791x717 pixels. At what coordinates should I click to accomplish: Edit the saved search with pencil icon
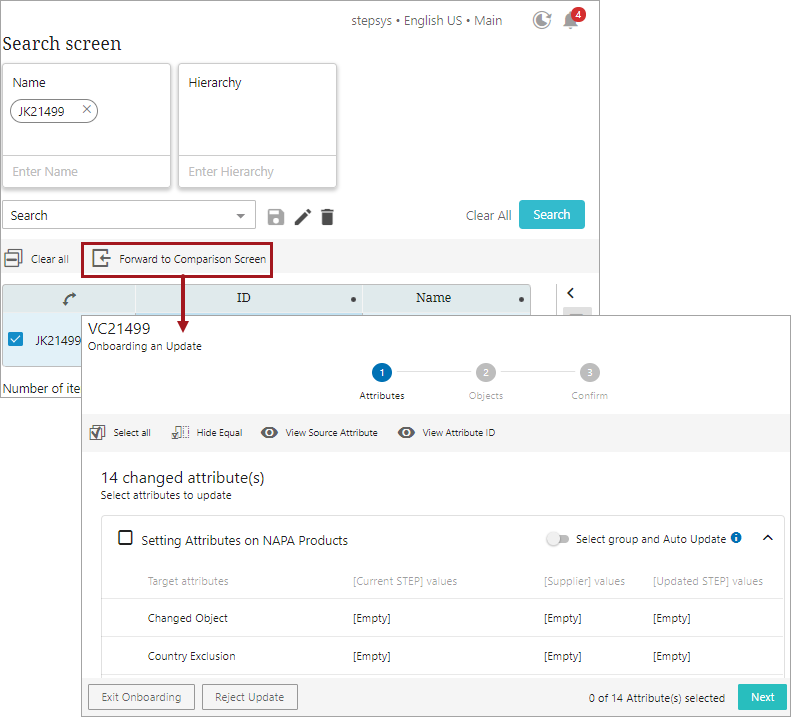303,217
